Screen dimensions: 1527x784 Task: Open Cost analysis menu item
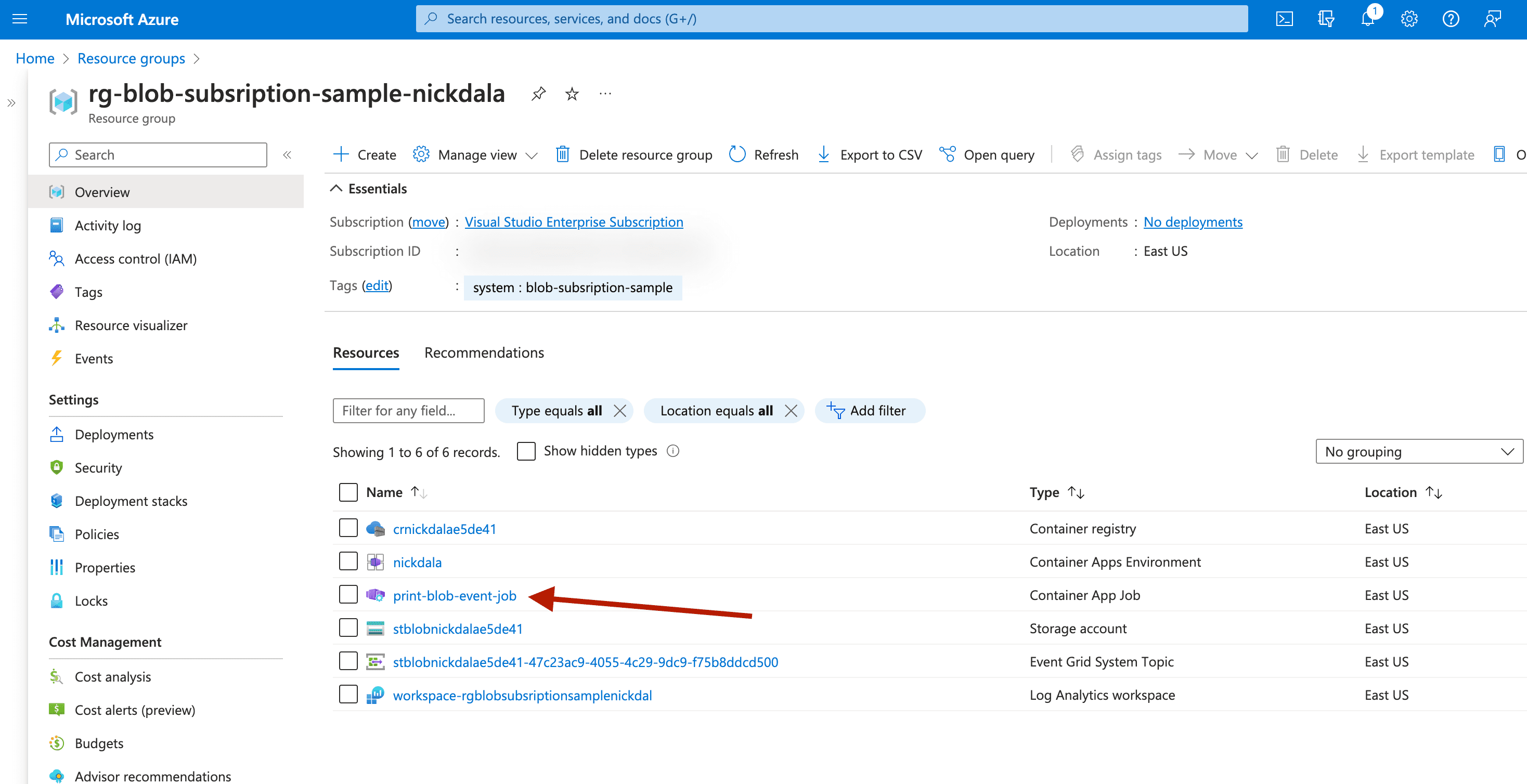[113, 676]
